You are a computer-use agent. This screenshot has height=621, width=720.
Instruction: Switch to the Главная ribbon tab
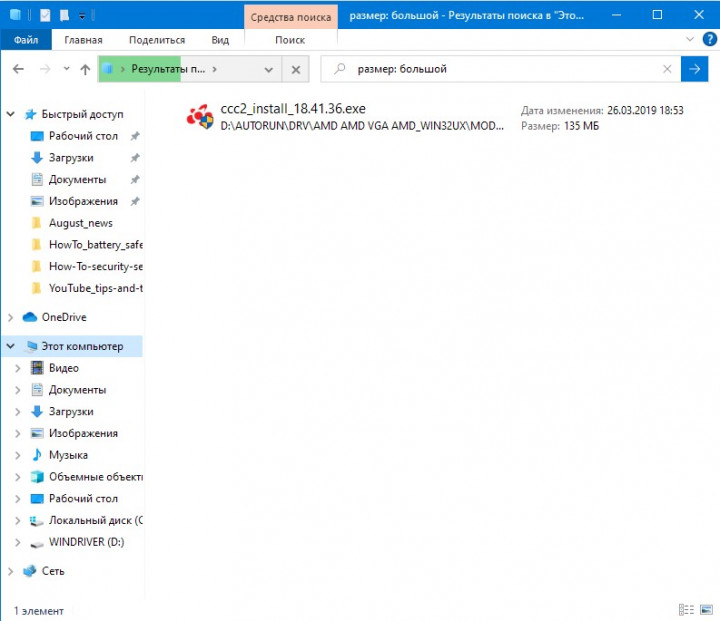(83, 40)
